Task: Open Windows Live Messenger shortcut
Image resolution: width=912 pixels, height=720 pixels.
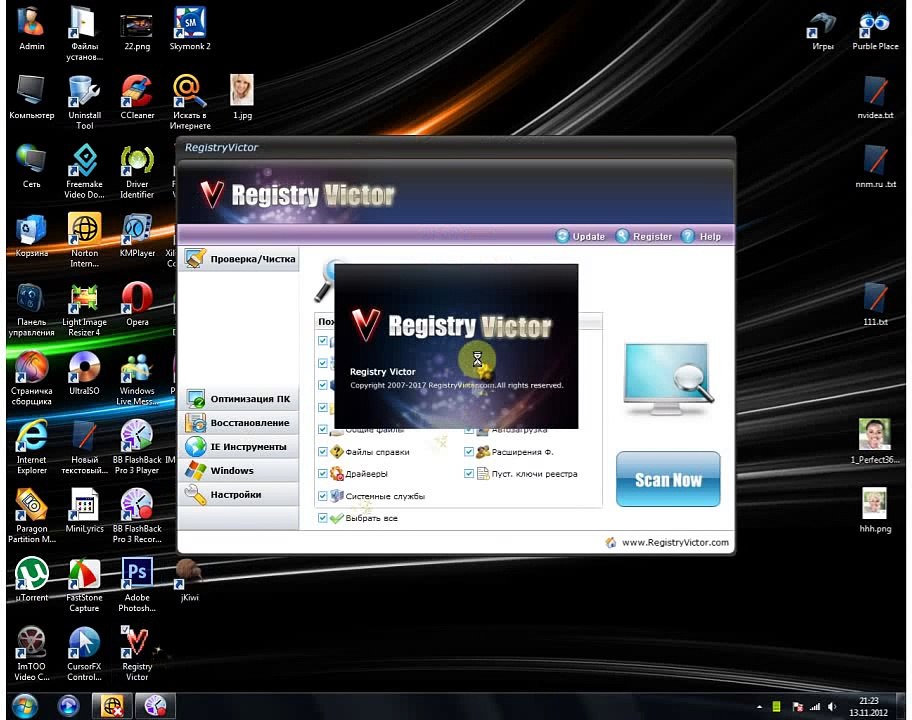Action: [x=137, y=378]
